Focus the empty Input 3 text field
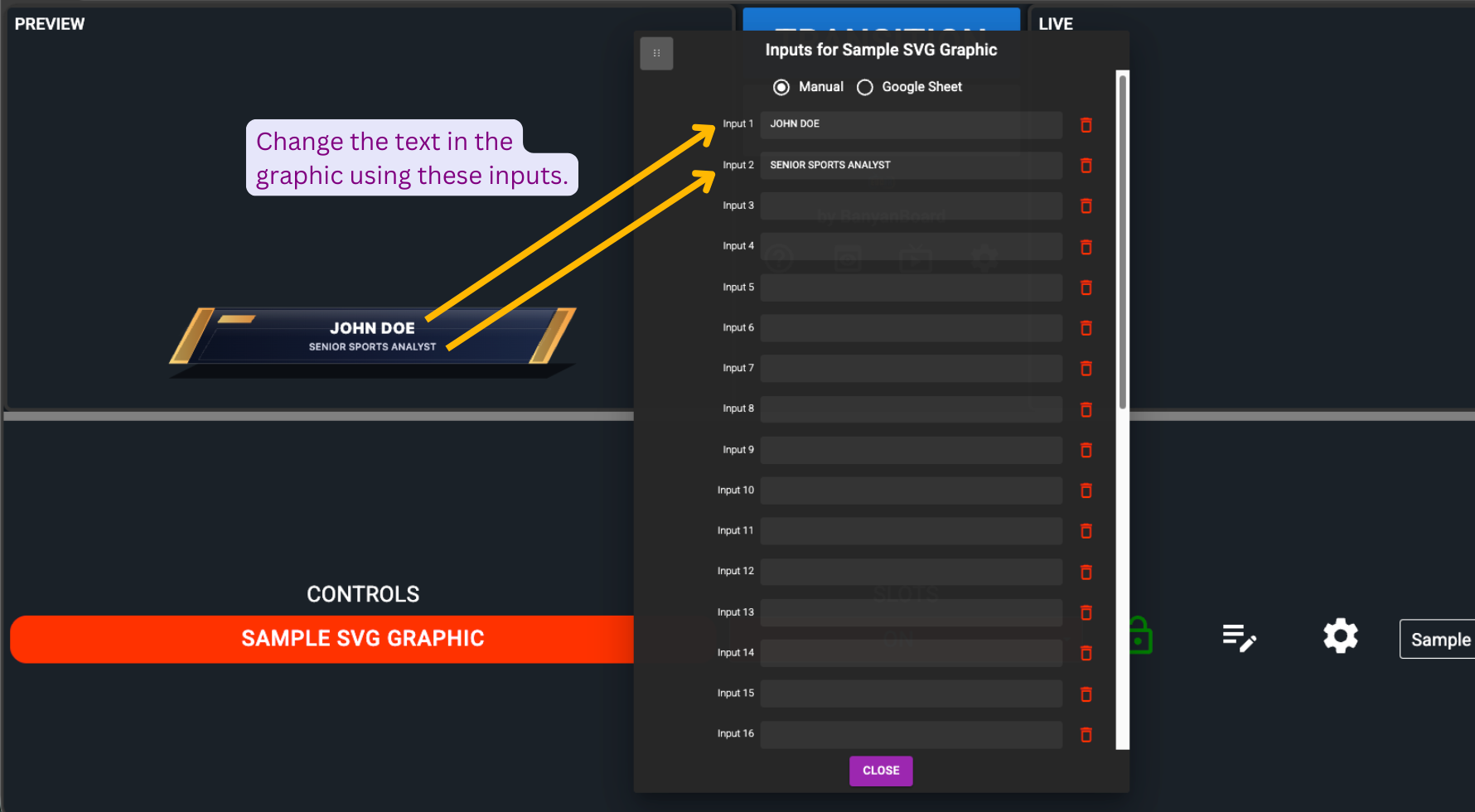1475x812 pixels. (x=911, y=205)
